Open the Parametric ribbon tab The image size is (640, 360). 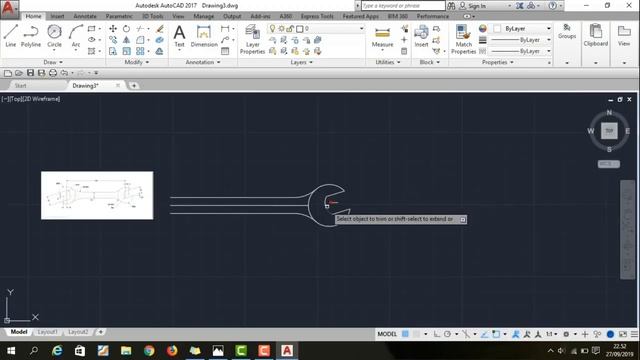(x=119, y=16)
